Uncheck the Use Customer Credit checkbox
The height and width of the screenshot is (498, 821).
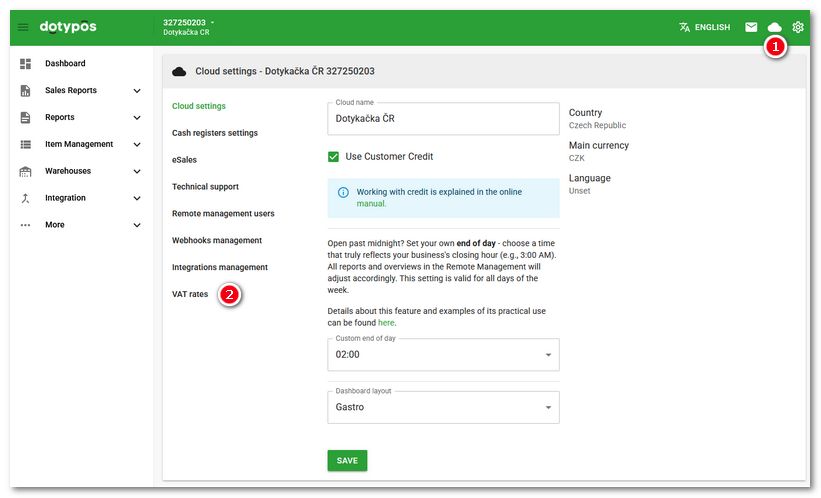tap(333, 157)
